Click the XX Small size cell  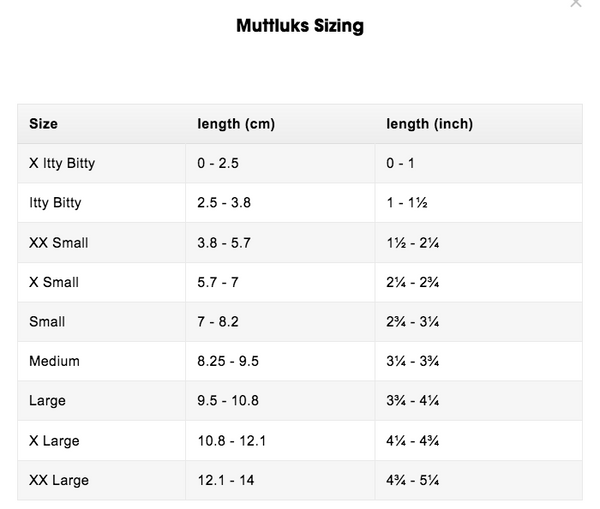pyautogui.click(x=101, y=243)
